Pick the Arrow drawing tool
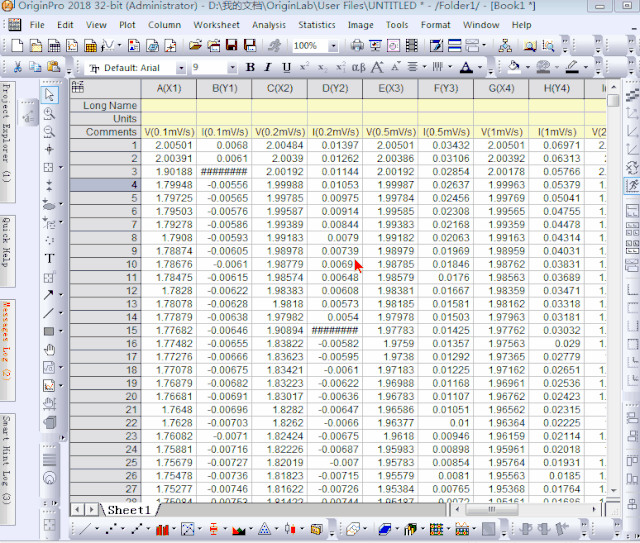The image size is (640, 543). click(50, 295)
